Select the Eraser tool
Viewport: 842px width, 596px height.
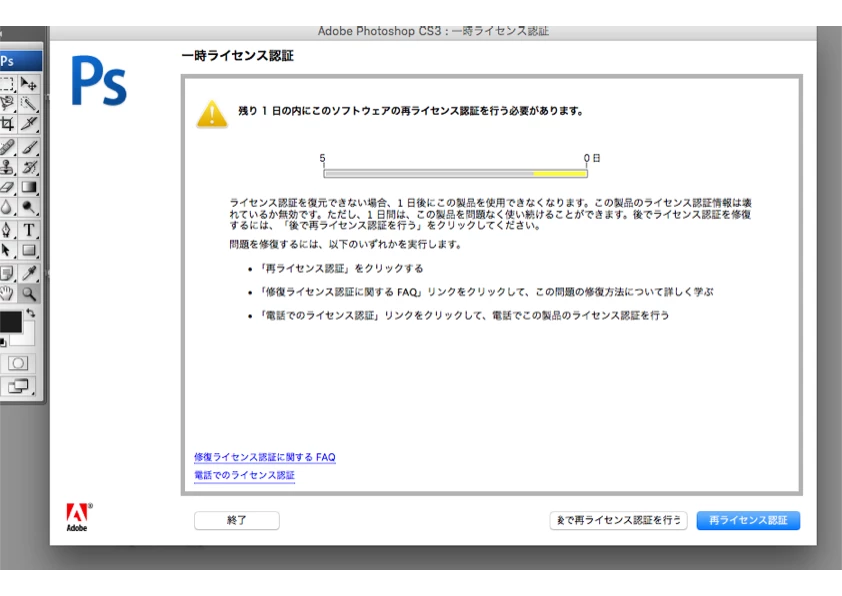pos(7,187)
